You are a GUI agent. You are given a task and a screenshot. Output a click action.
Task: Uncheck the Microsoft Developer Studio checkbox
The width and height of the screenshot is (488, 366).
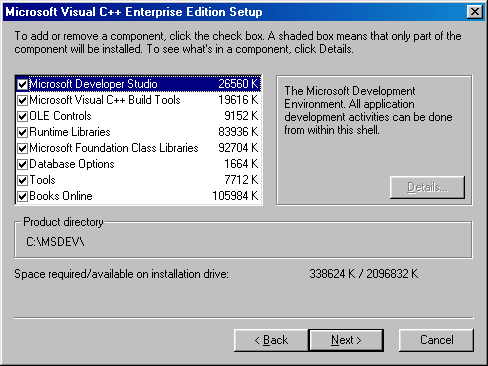[x=22, y=84]
